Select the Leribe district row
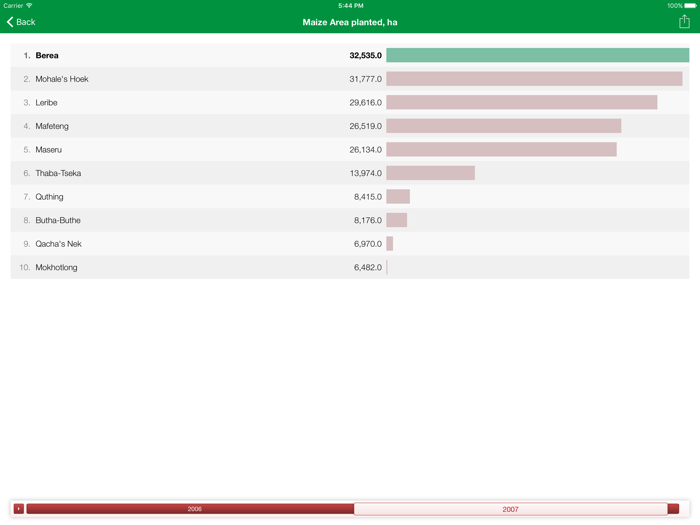700x525 pixels. point(350,103)
